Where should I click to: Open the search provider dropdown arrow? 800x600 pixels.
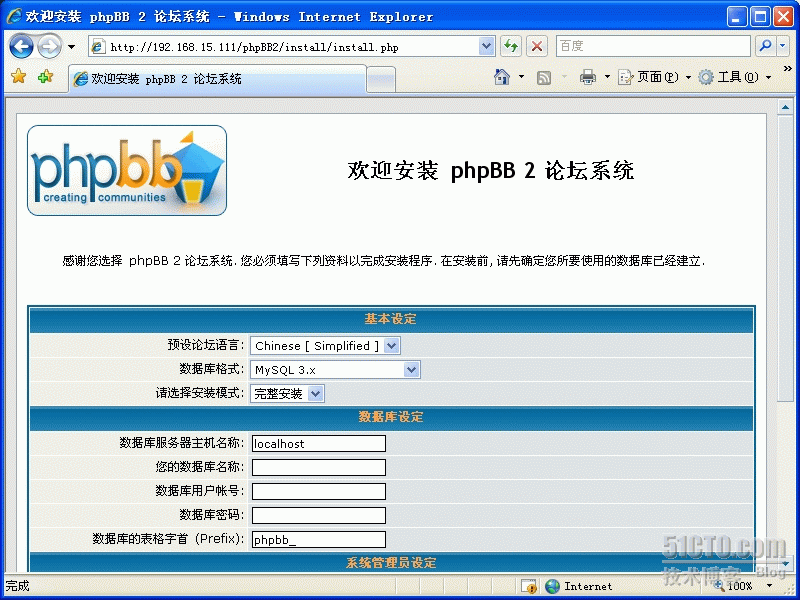click(783, 46)
